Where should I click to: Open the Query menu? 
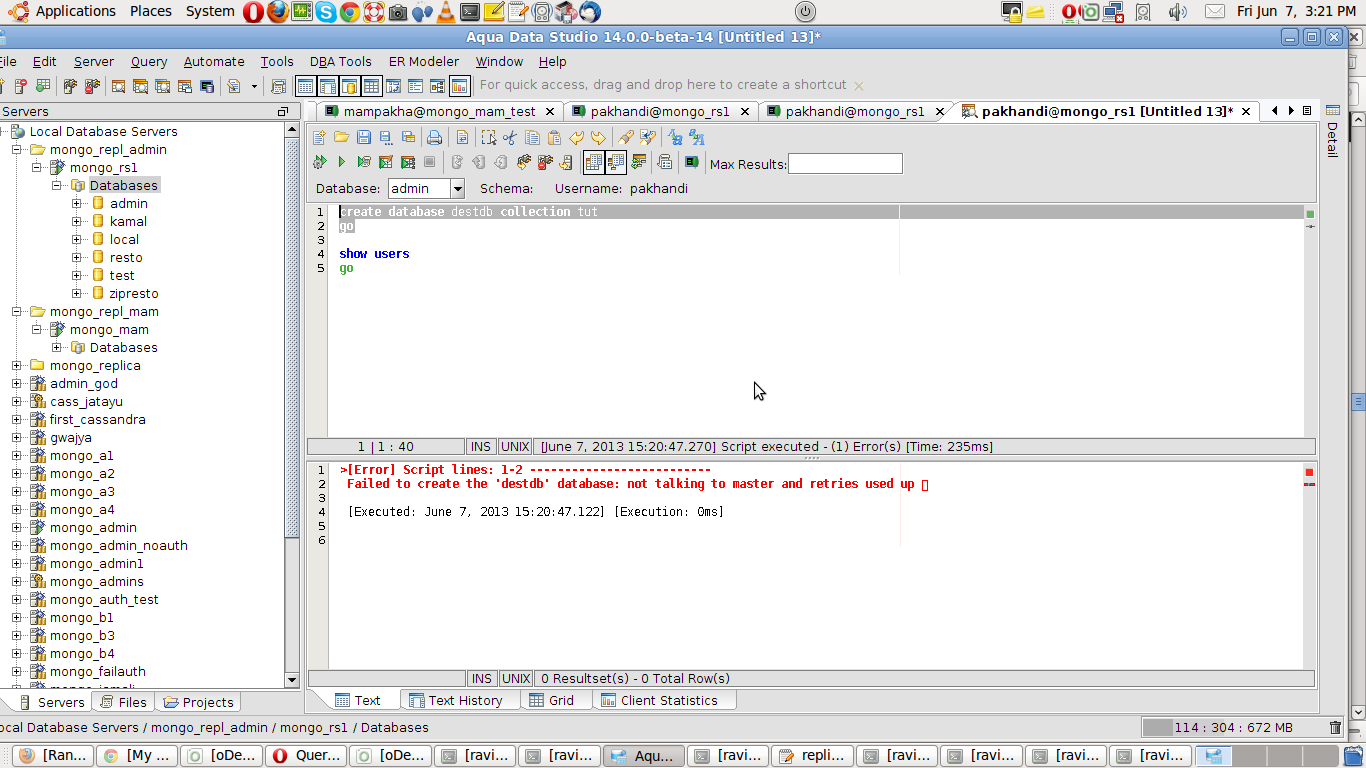point(149,61)
